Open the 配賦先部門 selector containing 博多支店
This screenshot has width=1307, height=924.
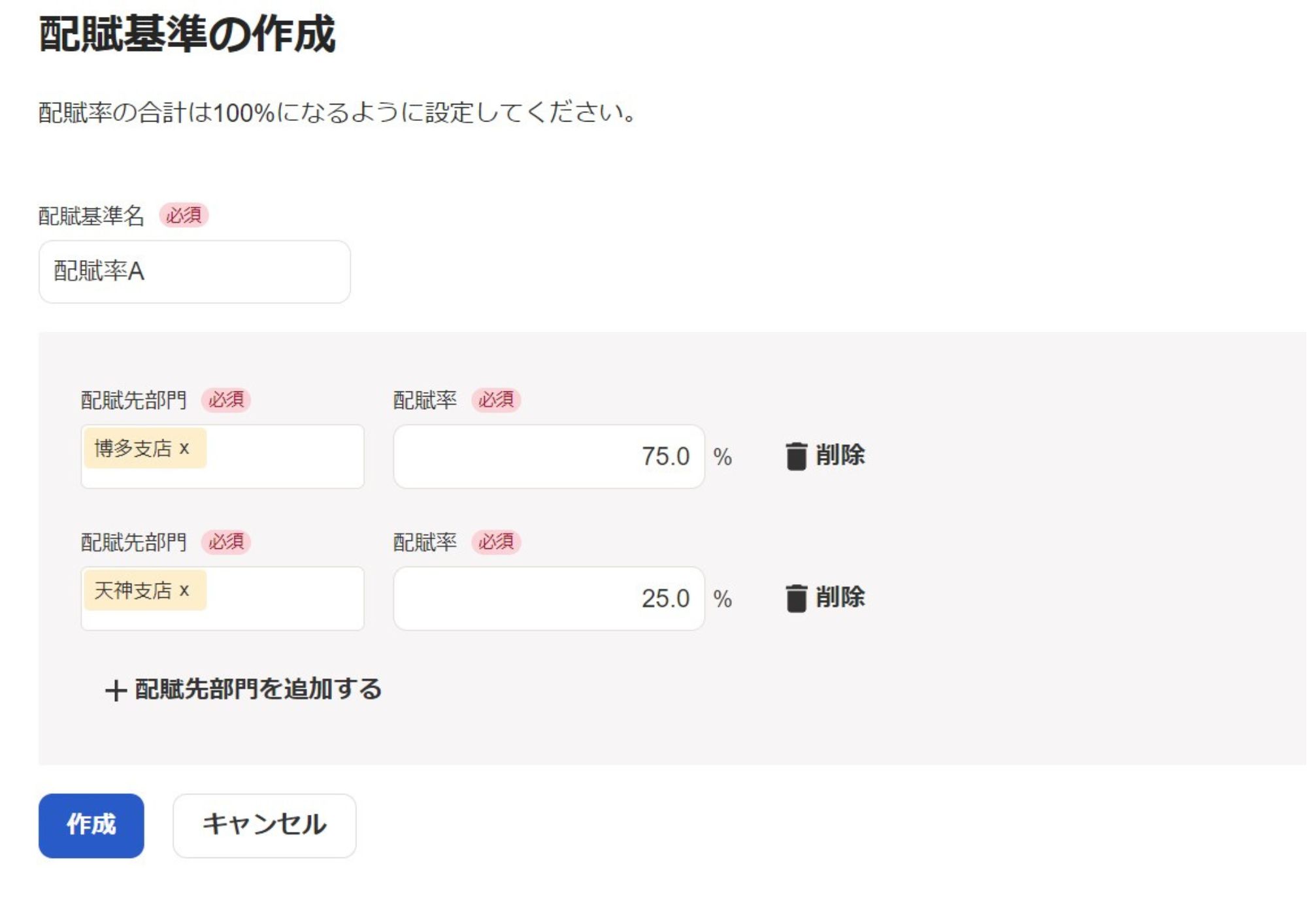284,456
